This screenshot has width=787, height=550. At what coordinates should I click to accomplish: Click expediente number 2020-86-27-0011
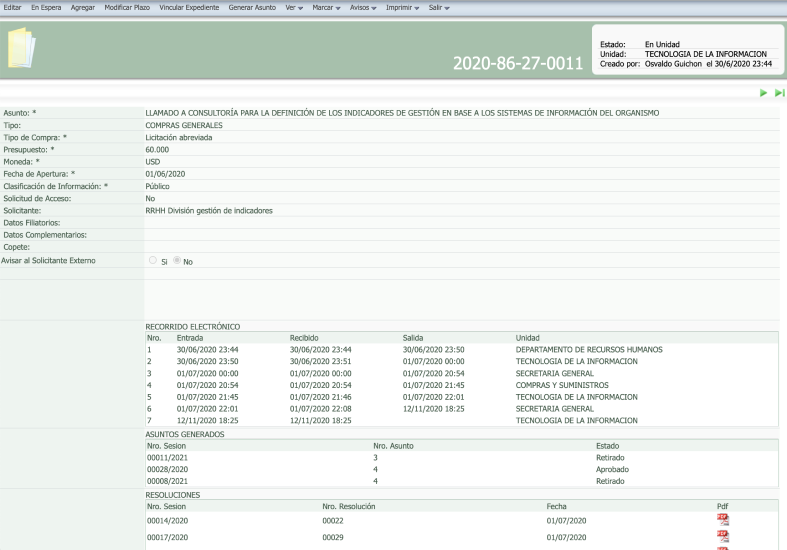(517, 65)
